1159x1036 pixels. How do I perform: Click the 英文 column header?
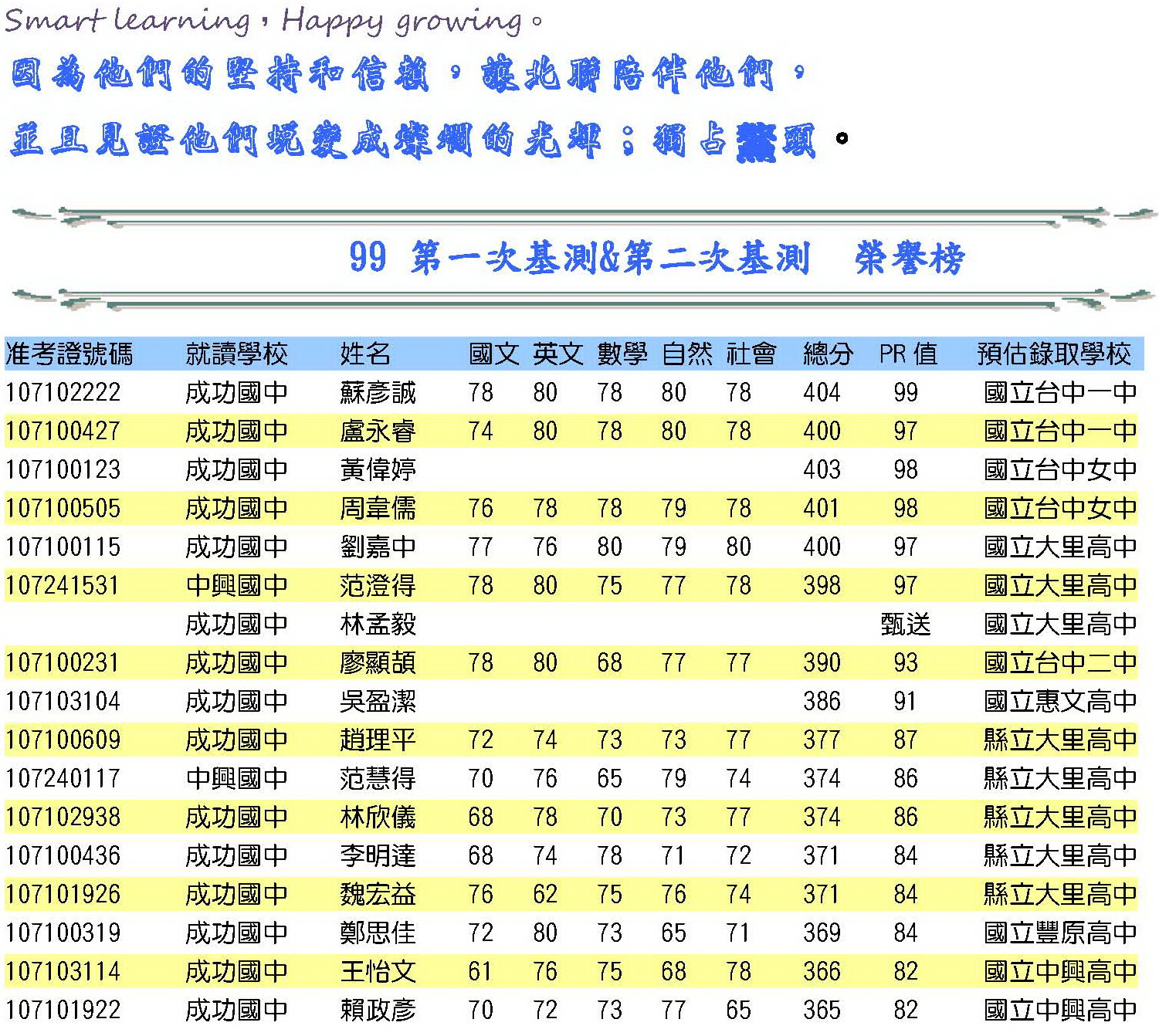pyautogui.click(x=557, y=354)
